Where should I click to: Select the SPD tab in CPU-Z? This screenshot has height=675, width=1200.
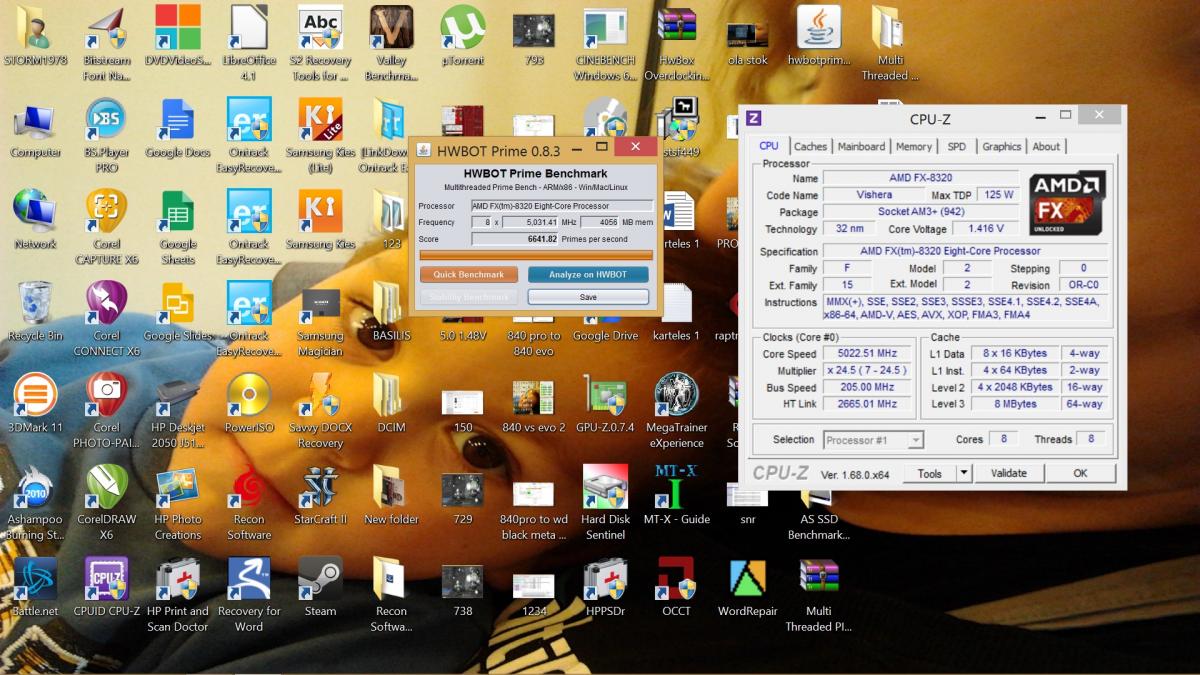tap(957, 146)
